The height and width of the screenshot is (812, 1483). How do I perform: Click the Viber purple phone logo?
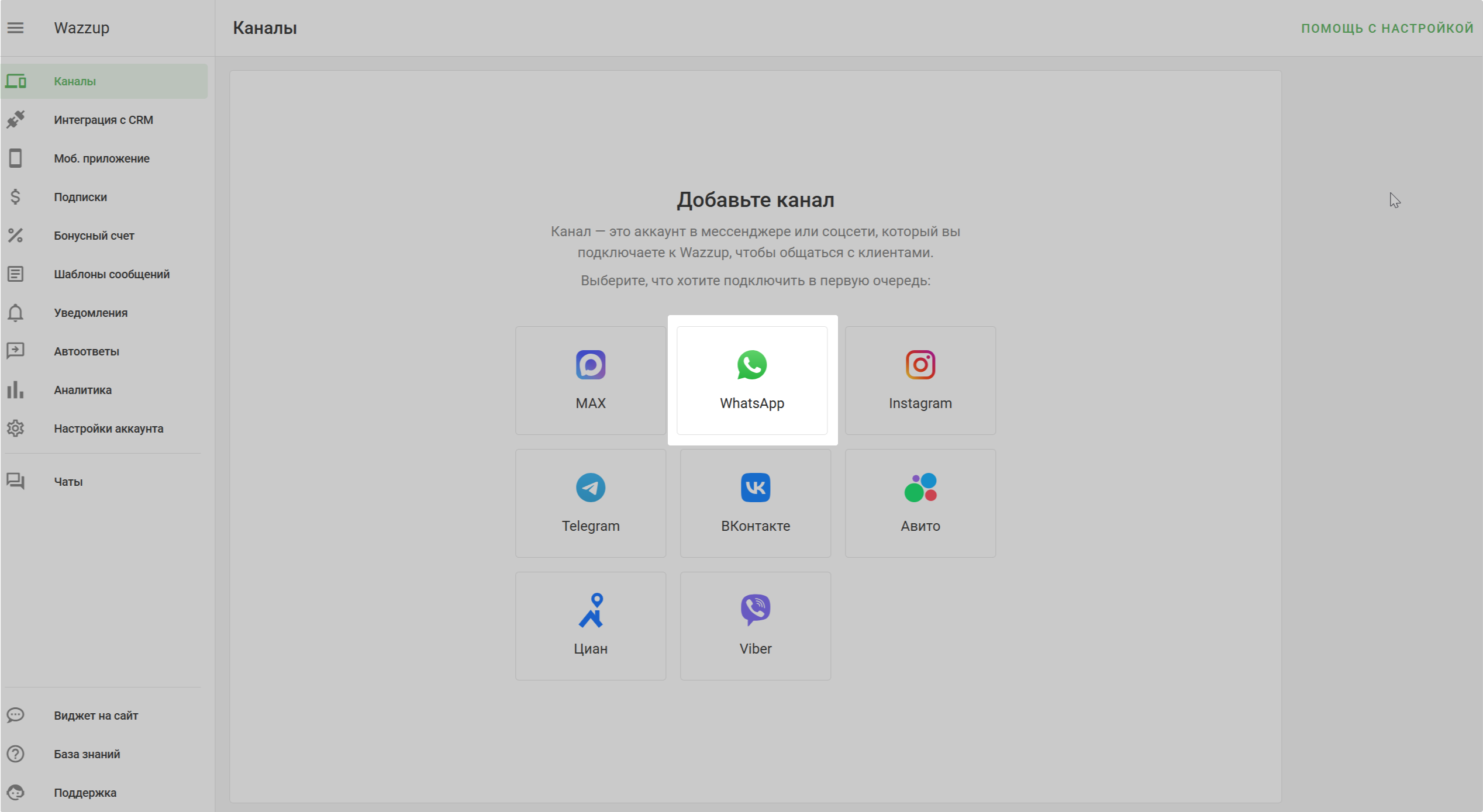tap(756, 610)
